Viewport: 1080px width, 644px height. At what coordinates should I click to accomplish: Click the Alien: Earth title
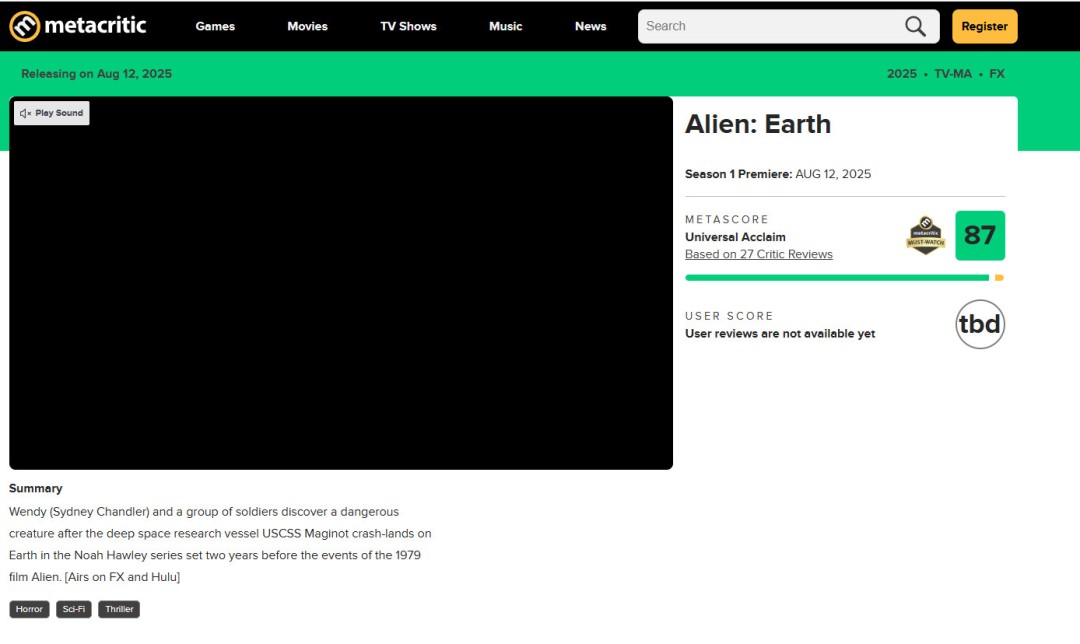[x=758, y=124]
